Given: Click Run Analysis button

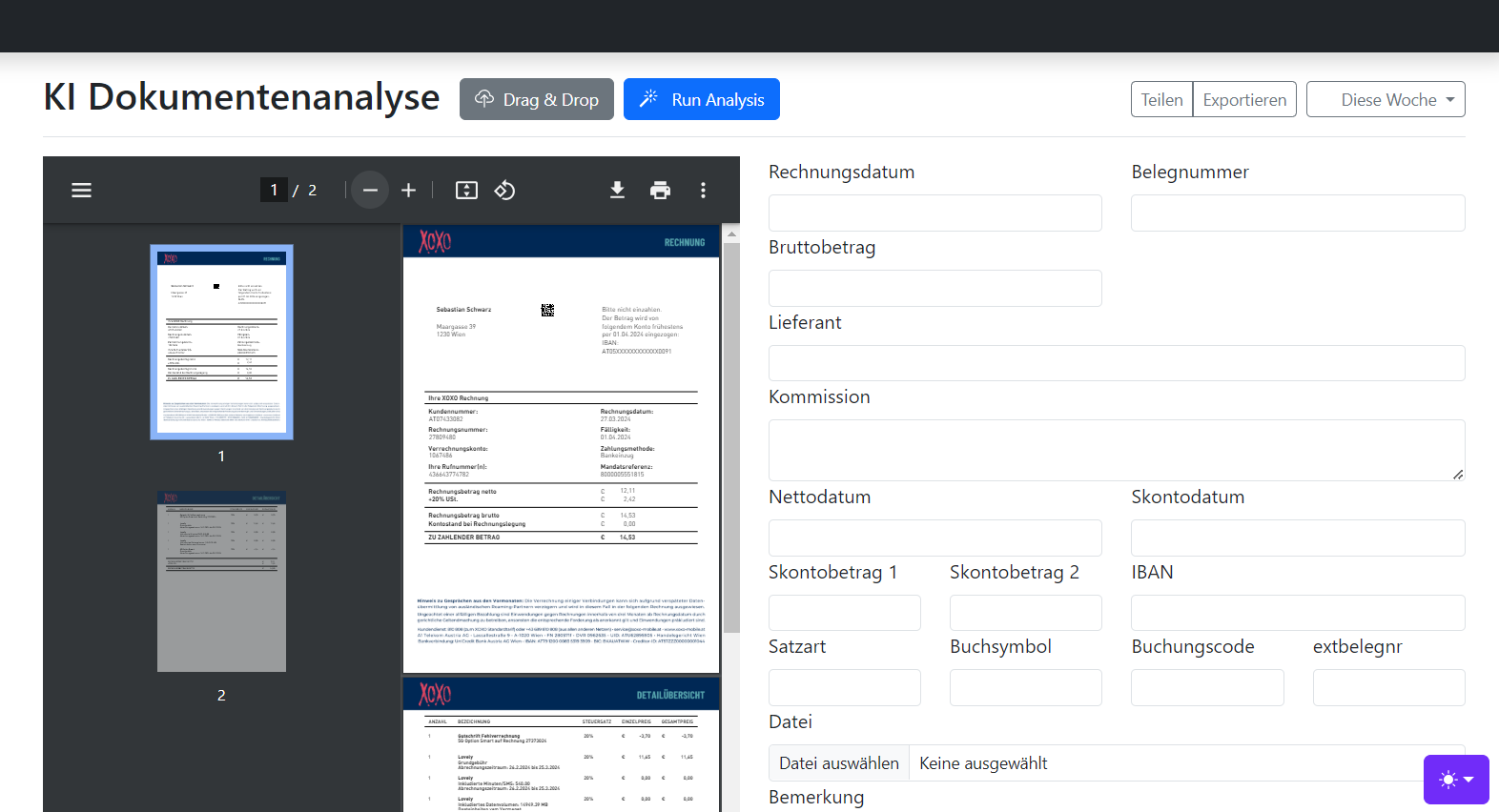Looking at the screenshot, I should pos(701,100).
